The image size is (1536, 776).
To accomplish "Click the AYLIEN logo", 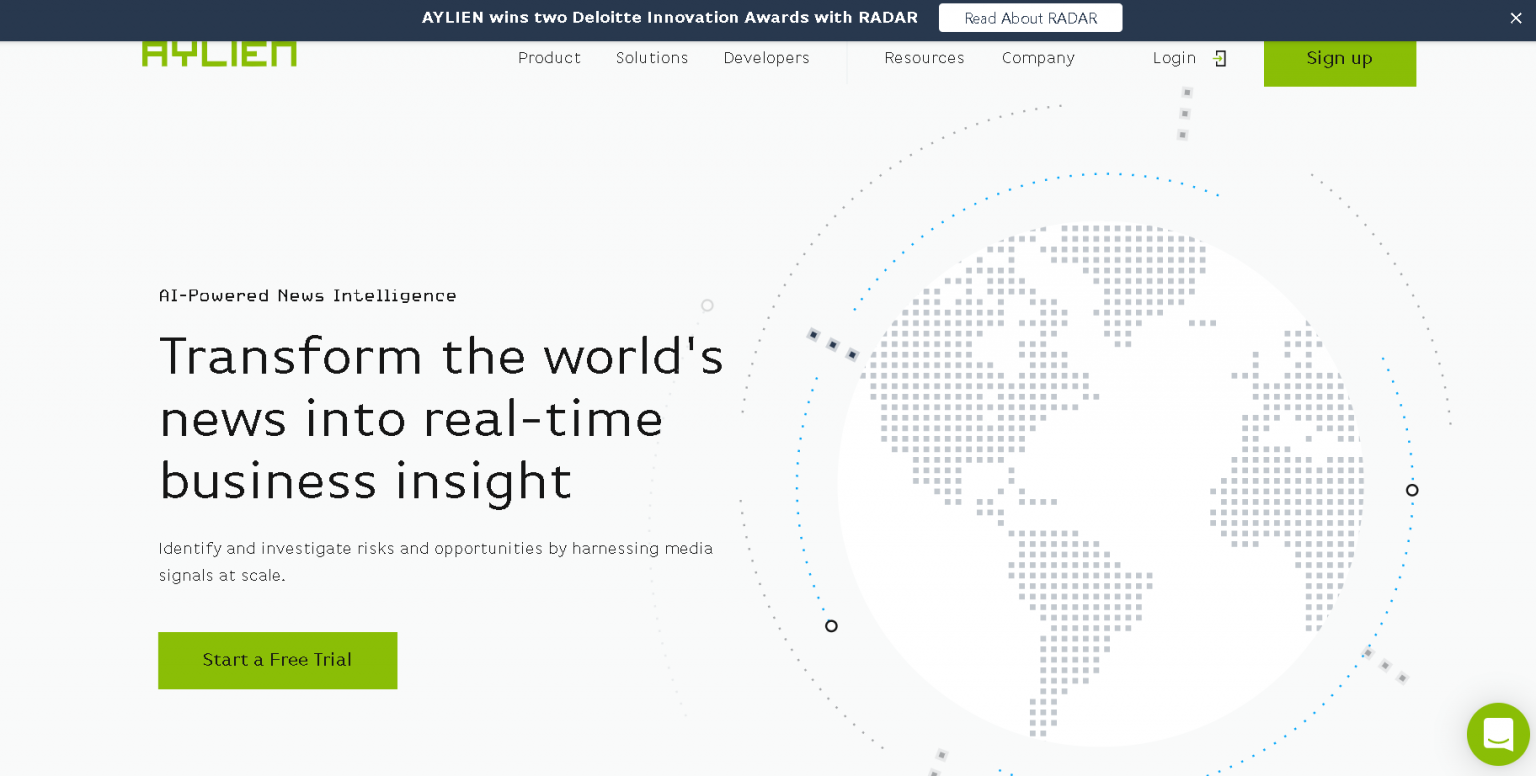I will (x=218, y=52).
